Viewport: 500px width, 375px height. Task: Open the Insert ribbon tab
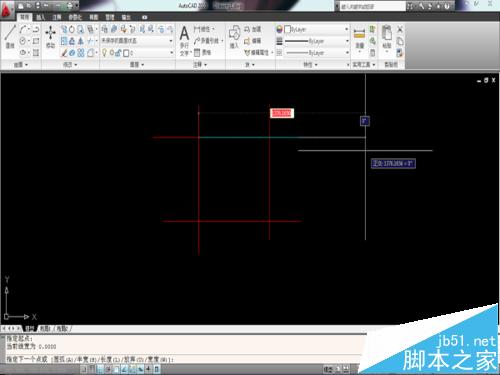point(41,17)
